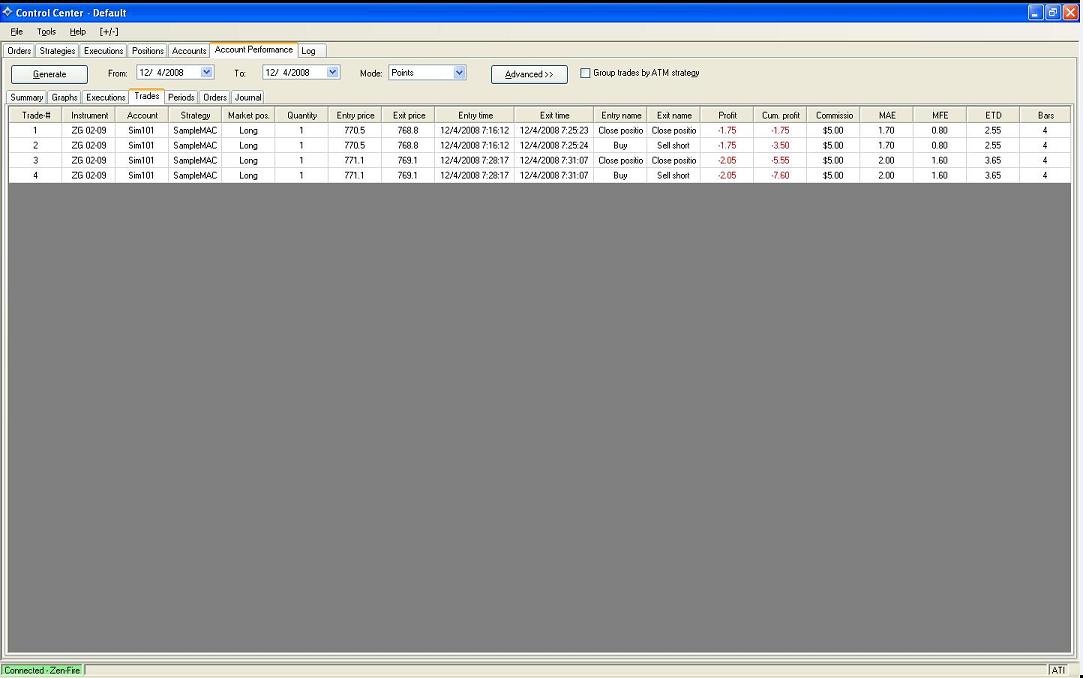Click the MFE column header
The image size is (1083, 678).
(x=940, y=115)
